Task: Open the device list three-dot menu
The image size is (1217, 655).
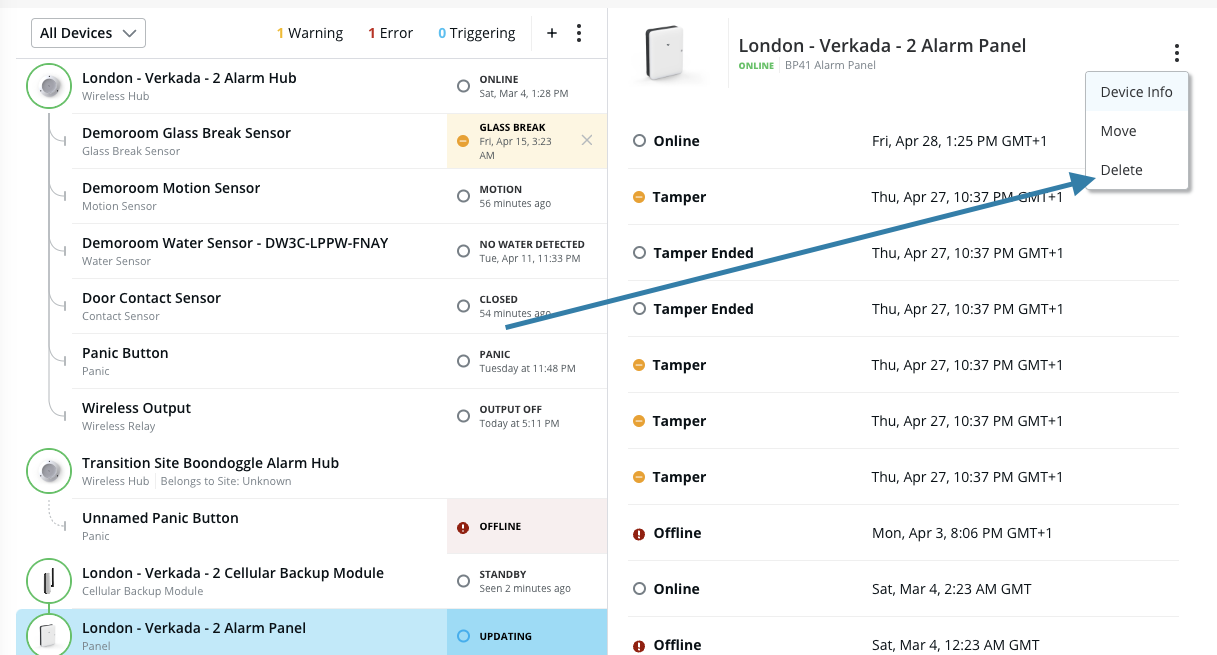Action: pyautogui.click(x=578, y=33)
